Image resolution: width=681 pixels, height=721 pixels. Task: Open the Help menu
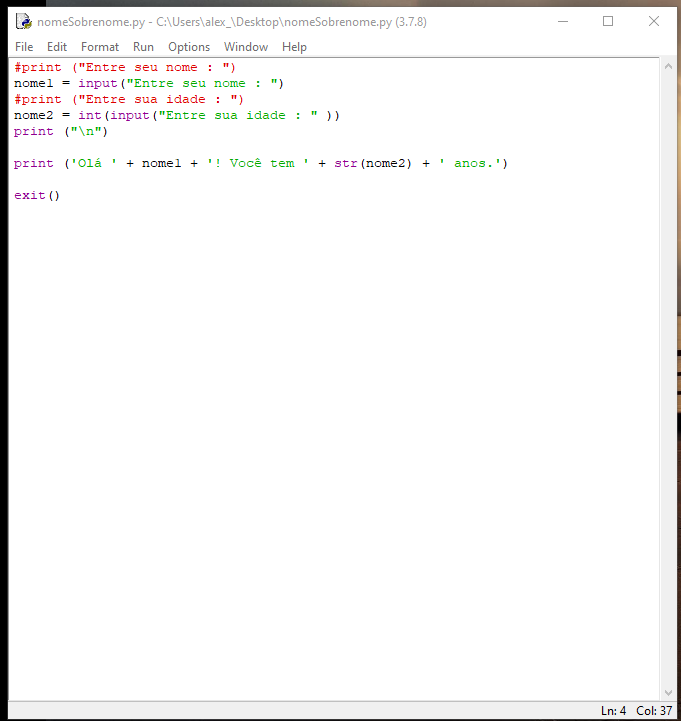coord(294,47)
